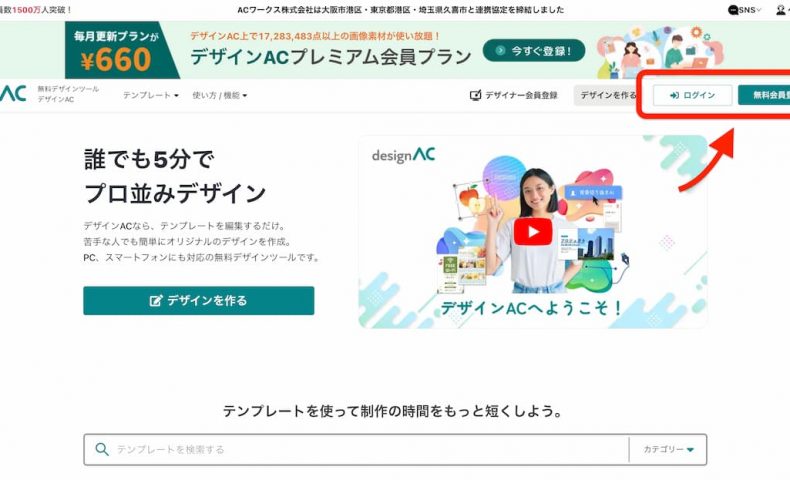Image resolution: width=790 pixels, height=480 pixels.
Task: Click the large teal デザインを作る button
Action: 199,301
